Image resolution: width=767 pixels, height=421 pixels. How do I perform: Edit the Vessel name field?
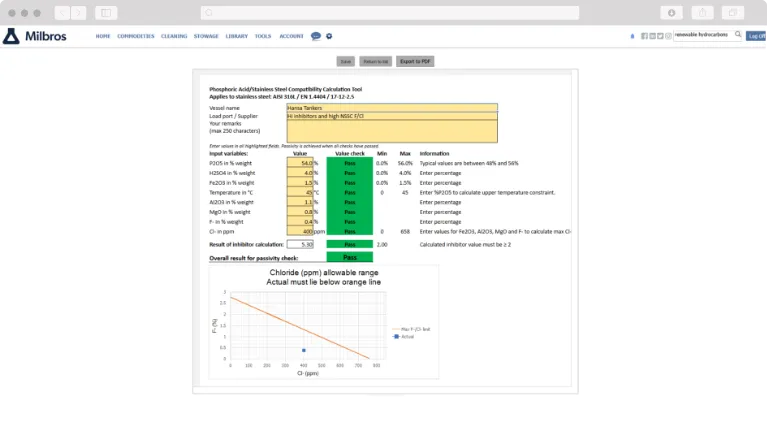click(x=392, y=108)
